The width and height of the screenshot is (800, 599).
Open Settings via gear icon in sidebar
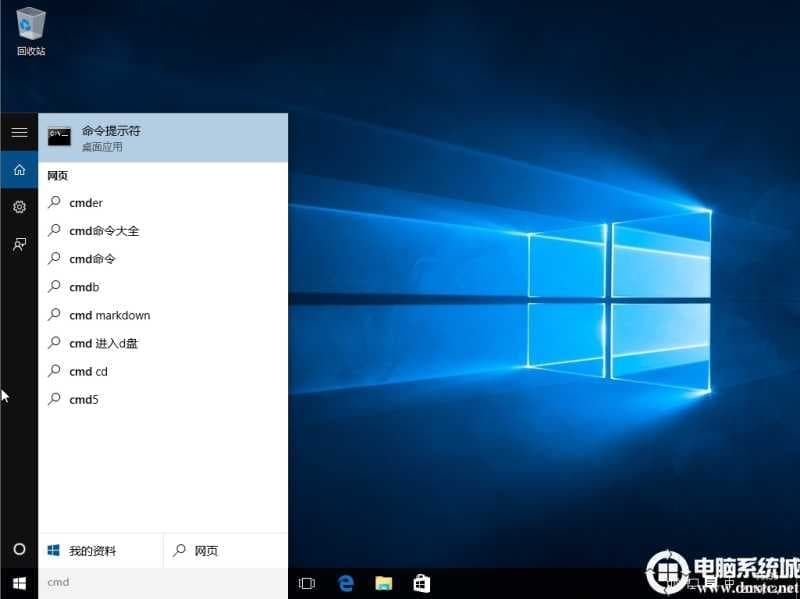(18, 207)
